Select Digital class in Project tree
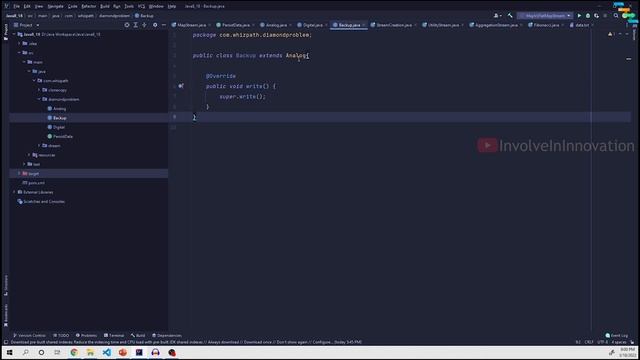640x360 pixels. point(56,127)
